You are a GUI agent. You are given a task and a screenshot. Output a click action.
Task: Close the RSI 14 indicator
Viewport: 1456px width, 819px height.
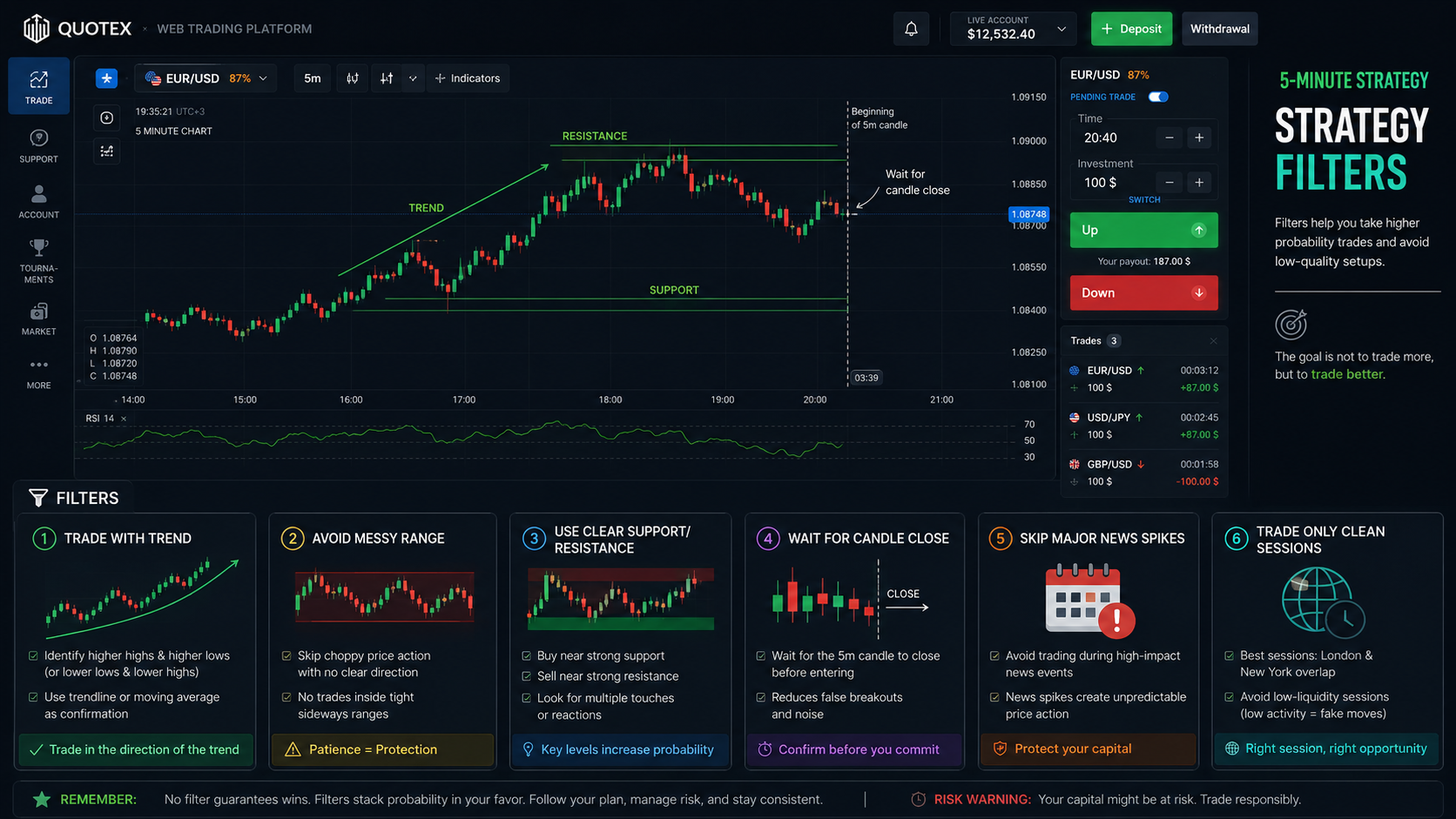(x=124, y=419)
